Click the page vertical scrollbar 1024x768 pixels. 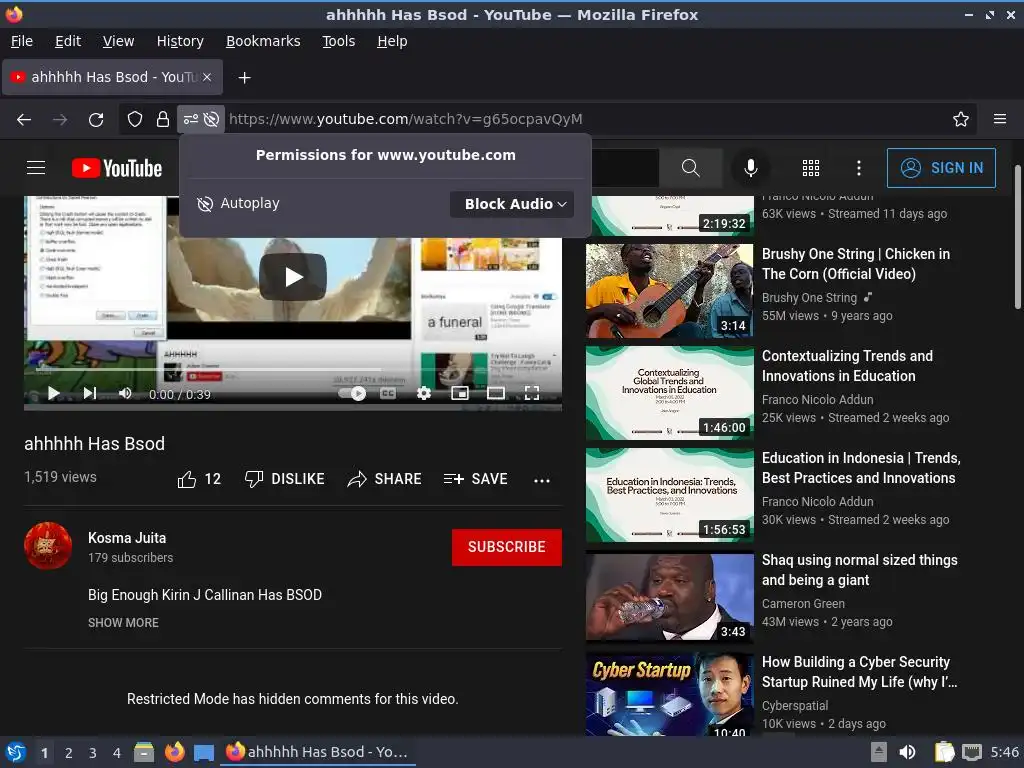1017,236
